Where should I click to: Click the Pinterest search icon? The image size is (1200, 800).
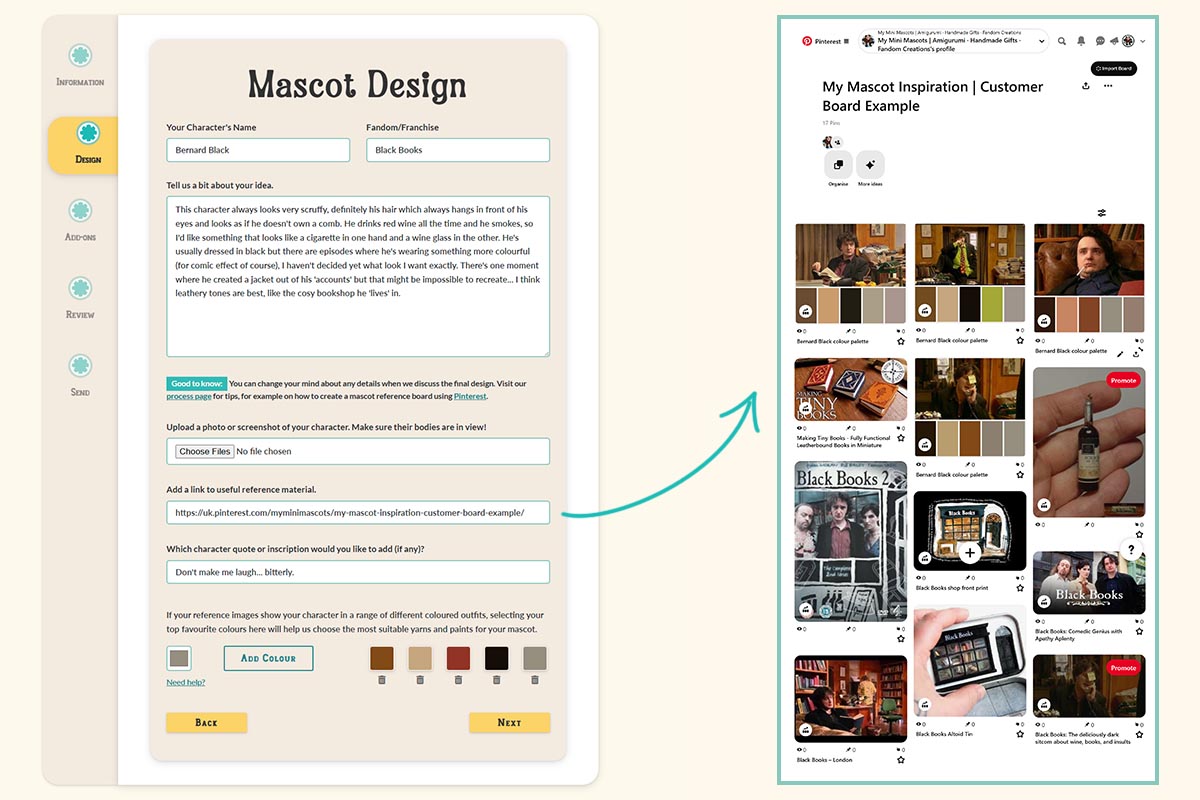pos(1062,41)
